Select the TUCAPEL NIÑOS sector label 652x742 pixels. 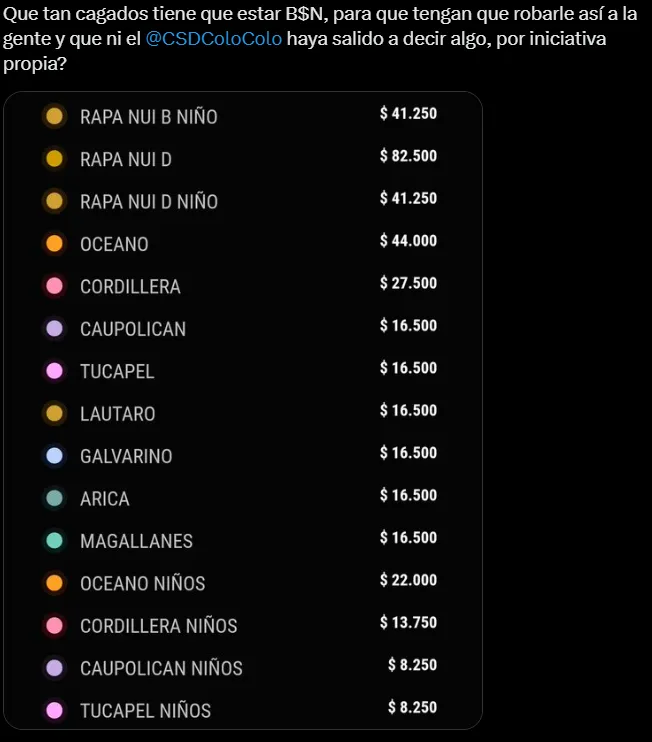[145, 711]
